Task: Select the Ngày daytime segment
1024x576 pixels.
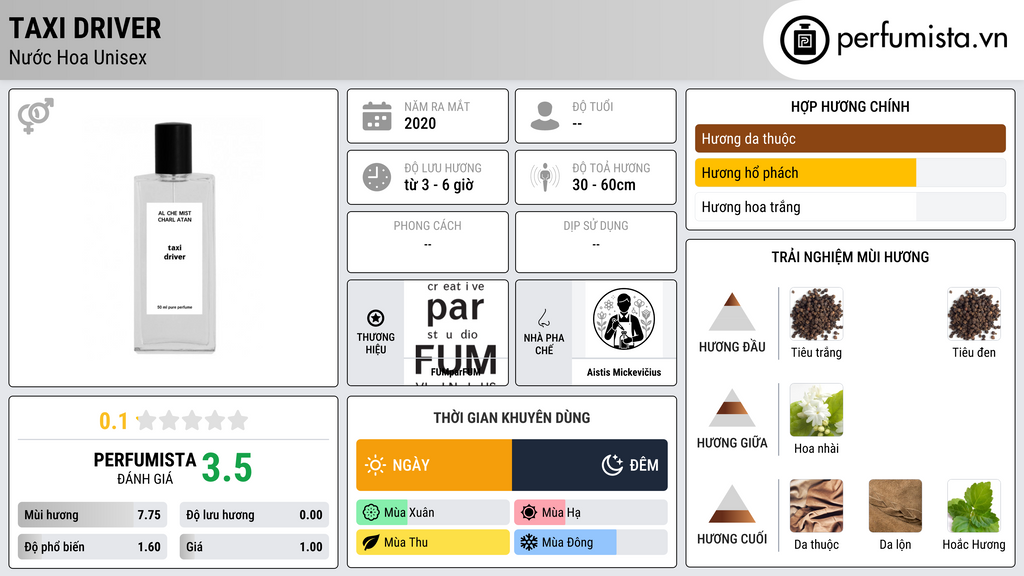Action: 434,465
